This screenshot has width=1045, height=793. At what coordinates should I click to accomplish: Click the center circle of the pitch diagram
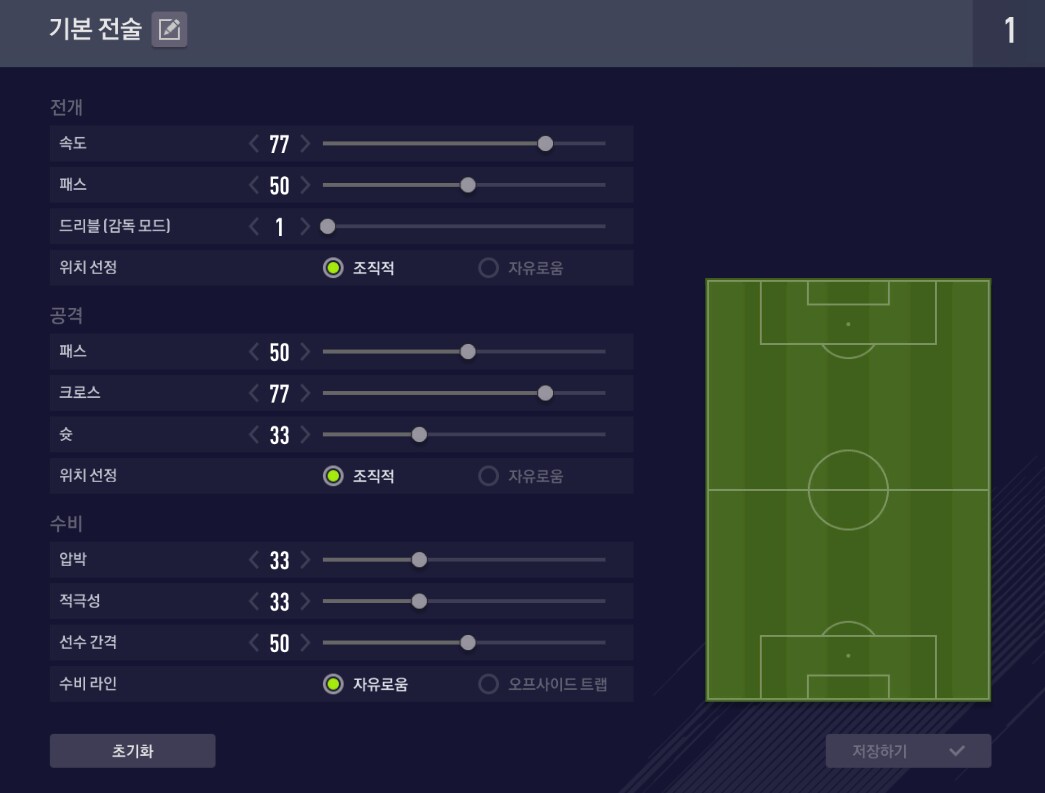848,490
